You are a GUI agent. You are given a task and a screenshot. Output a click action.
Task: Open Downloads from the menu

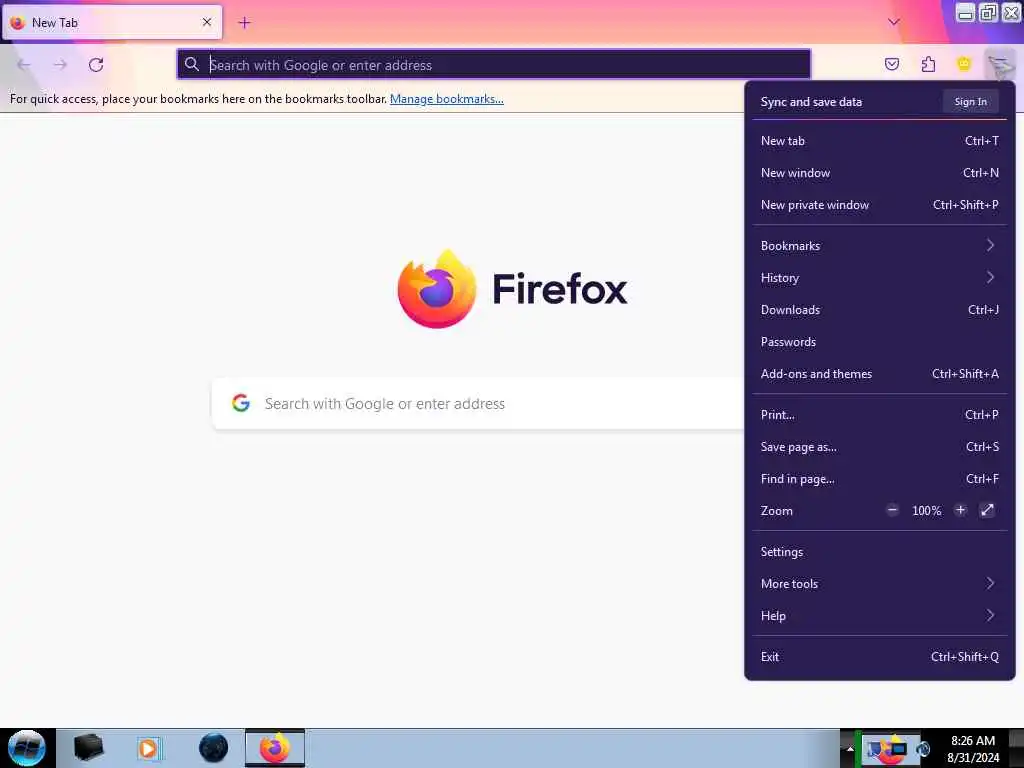coord(880,310)
